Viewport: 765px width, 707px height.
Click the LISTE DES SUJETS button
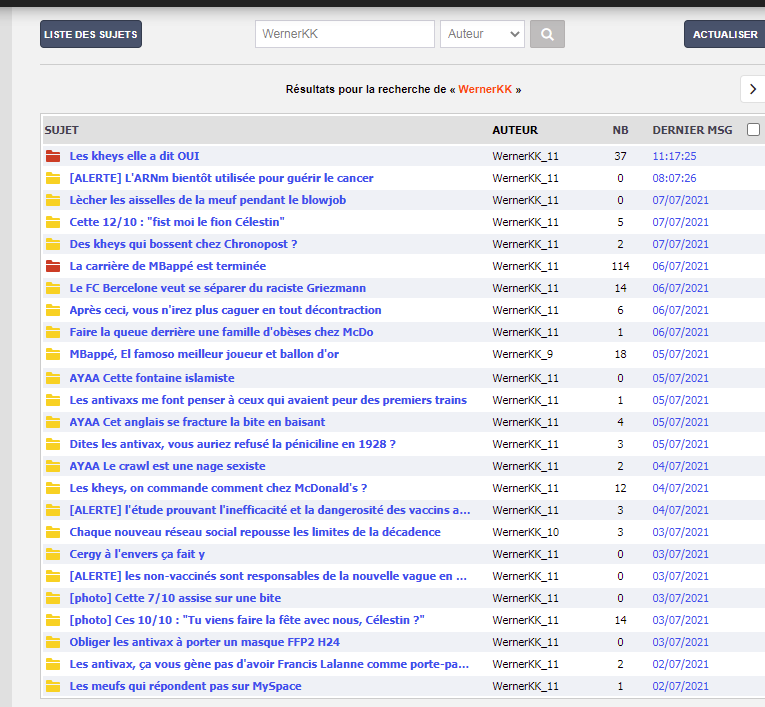point(91,34)
